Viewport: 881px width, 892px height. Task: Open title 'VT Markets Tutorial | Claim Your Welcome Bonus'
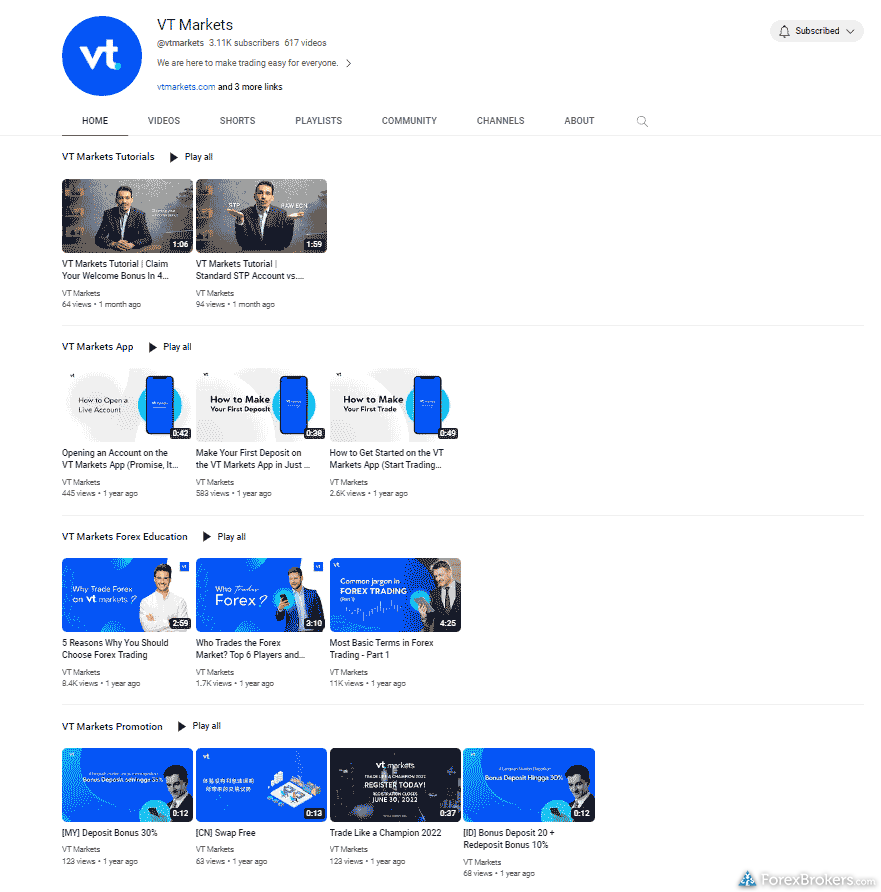pos(115,270)
